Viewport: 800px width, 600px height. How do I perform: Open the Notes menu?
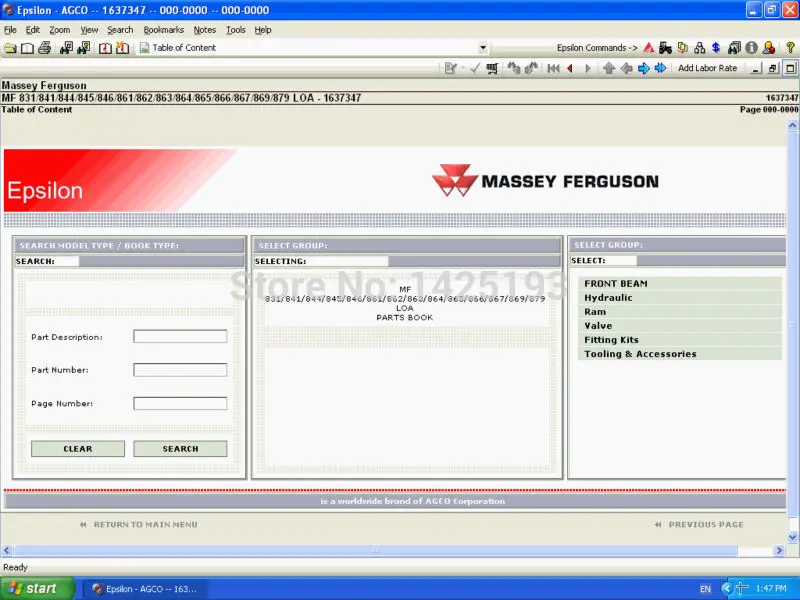click(x=205, y=30)
